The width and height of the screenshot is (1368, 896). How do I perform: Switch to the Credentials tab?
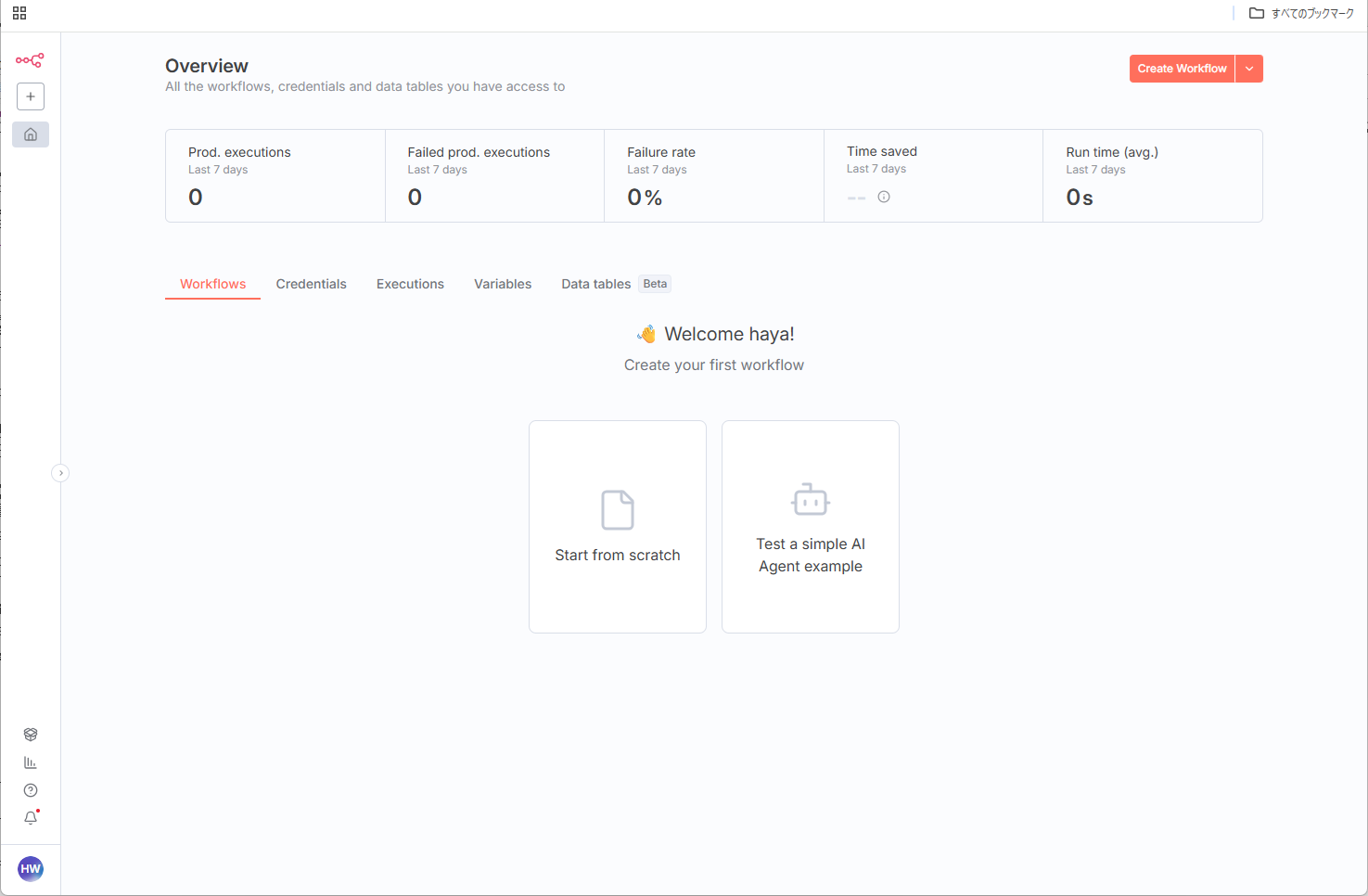tap(311, 284)
